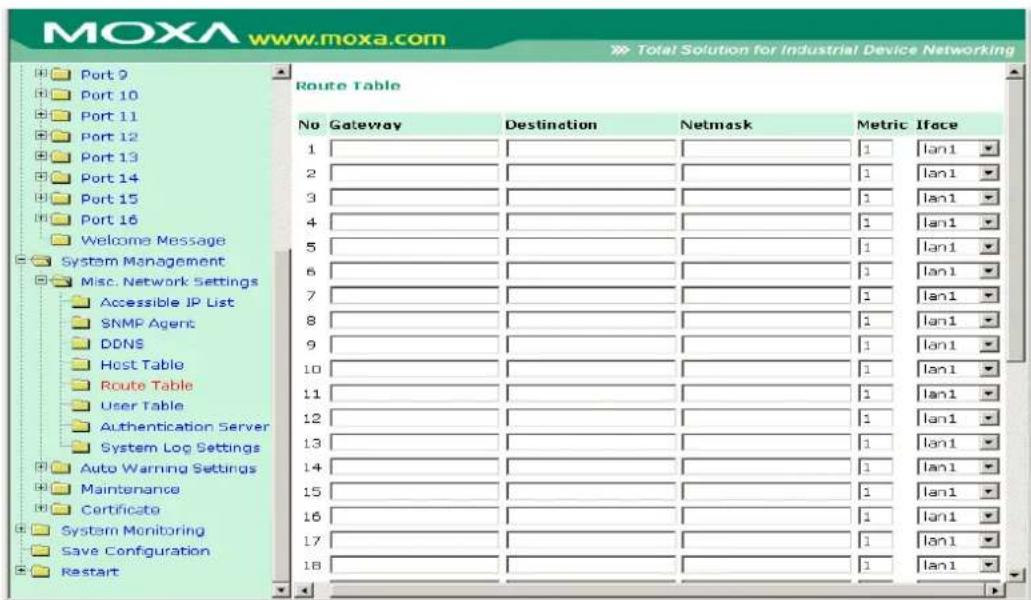Click the MOXA logo in the header
This screenshot has width=1031, height=600.
pos(141,33)
